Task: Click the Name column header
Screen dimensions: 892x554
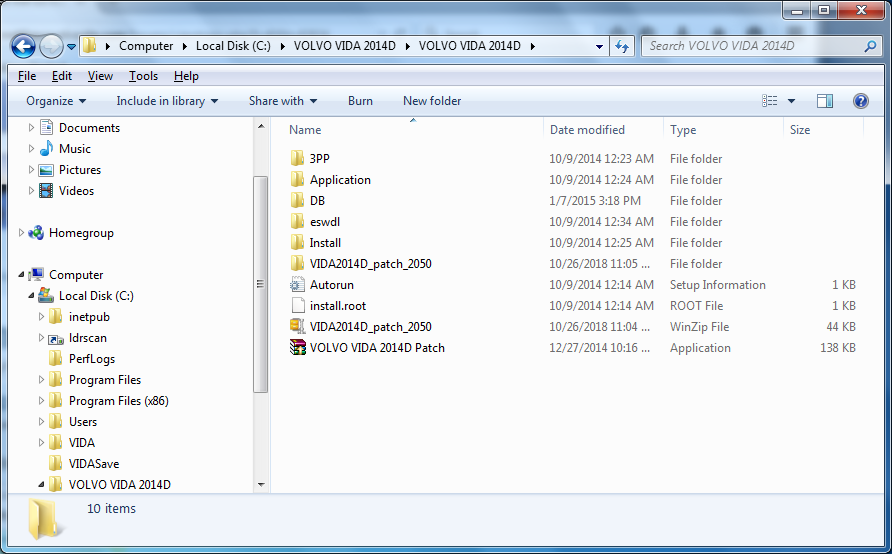Action: (x=305, y=130)
